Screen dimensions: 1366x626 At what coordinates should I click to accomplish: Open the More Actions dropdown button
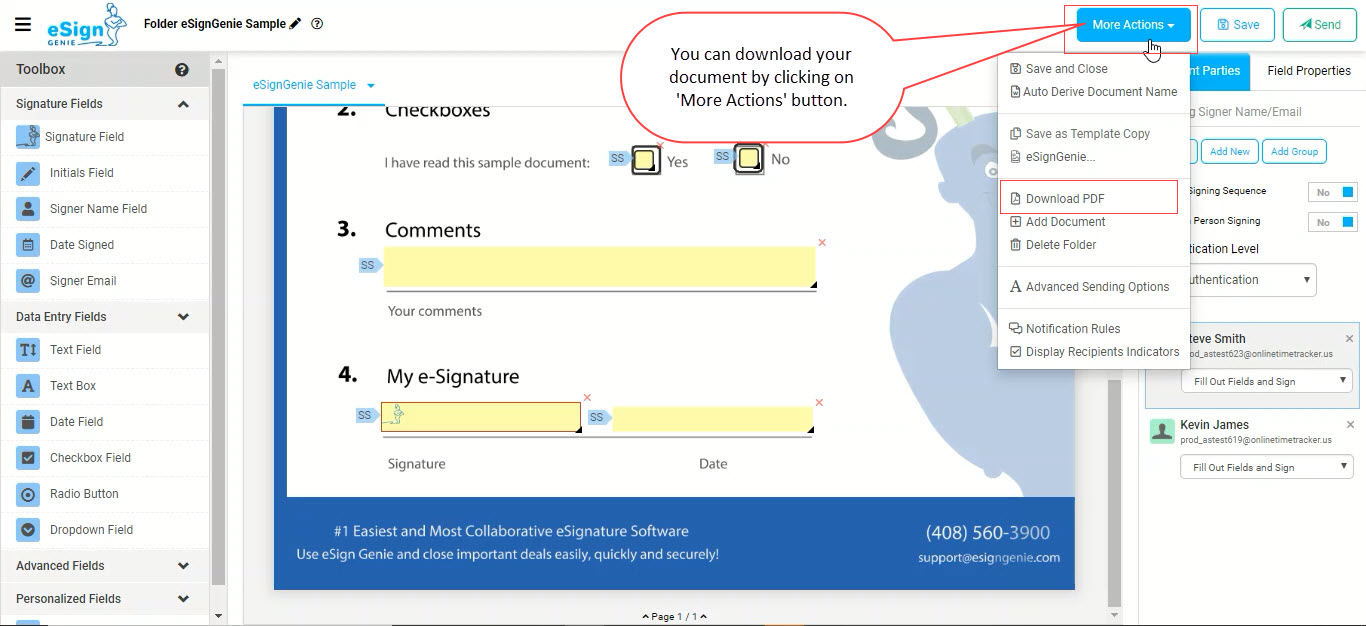point(1133,25)
